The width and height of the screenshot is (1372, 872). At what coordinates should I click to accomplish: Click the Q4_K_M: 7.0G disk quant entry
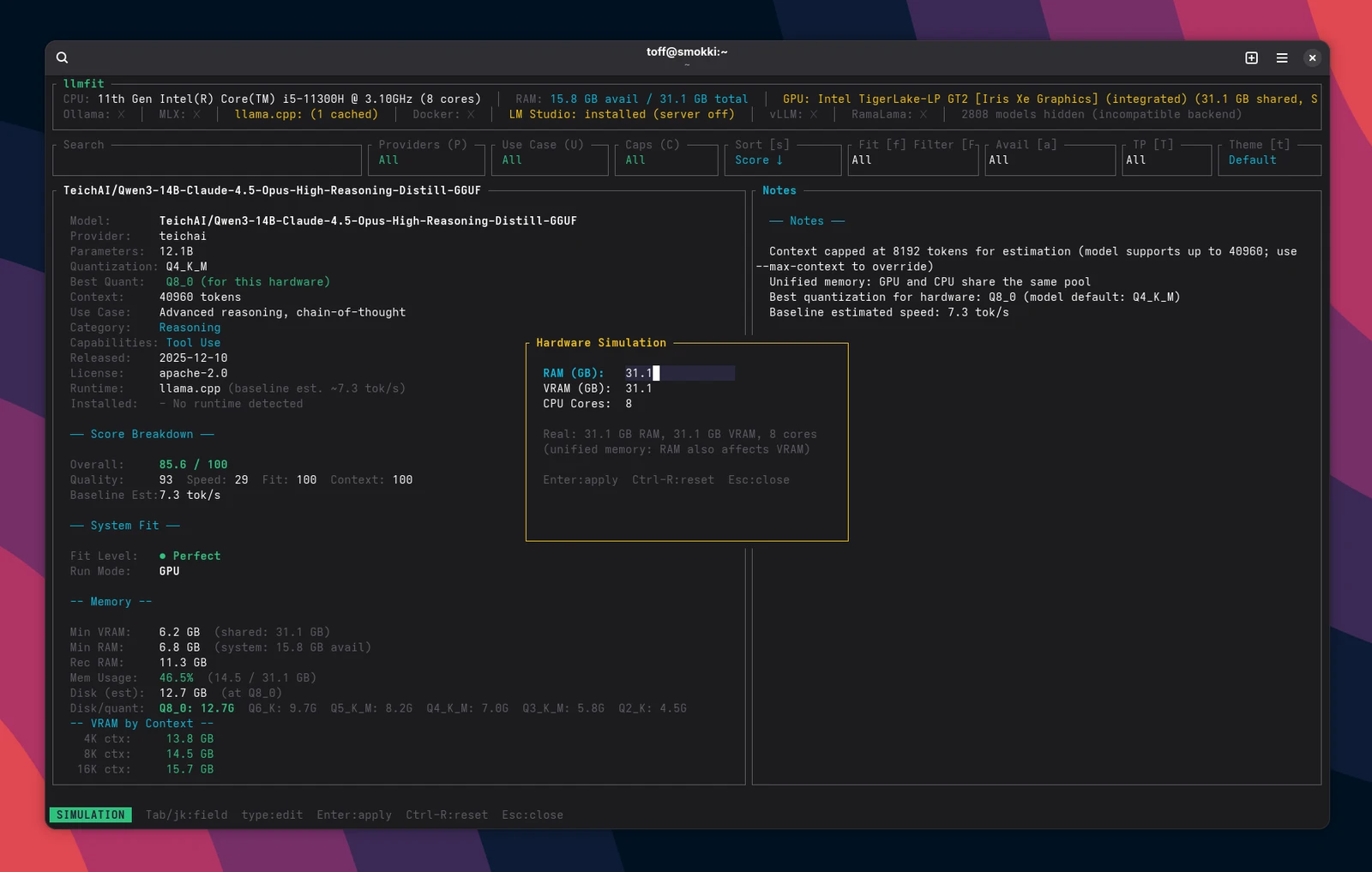coord(467,708)
